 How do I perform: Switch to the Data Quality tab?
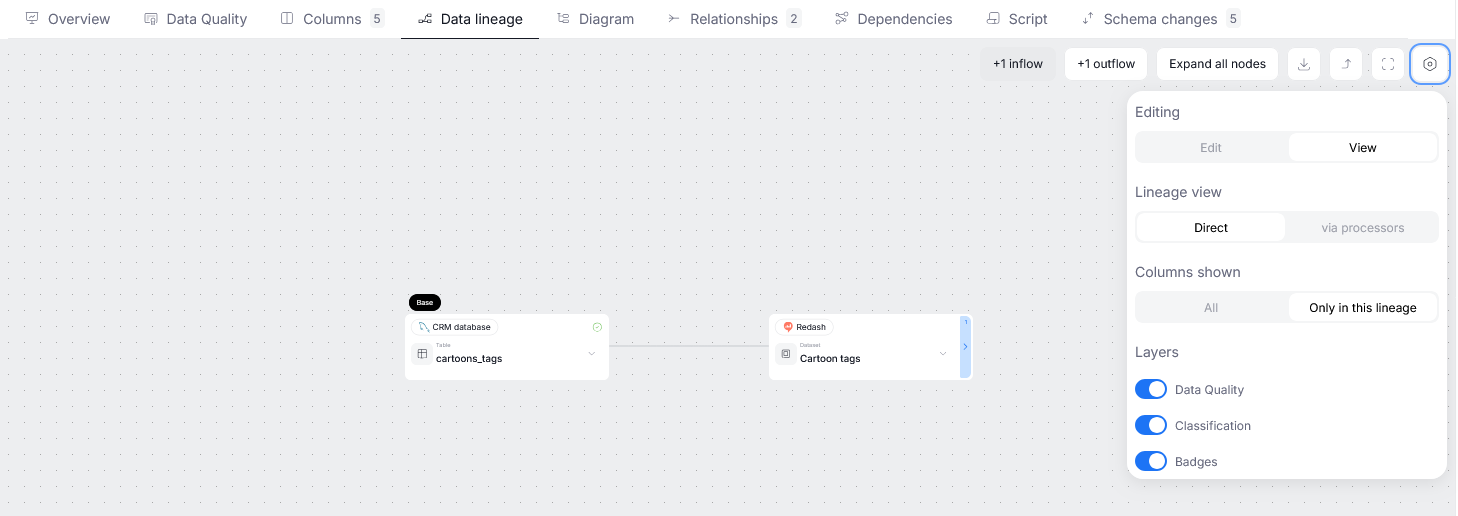point(195,19)
